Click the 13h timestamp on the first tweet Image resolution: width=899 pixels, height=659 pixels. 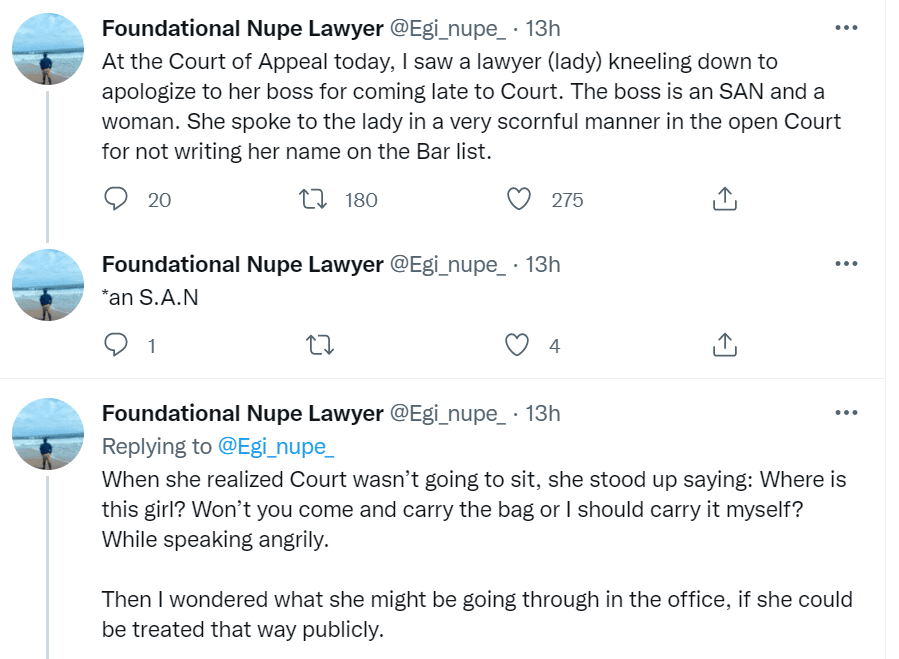pos(543,27)
